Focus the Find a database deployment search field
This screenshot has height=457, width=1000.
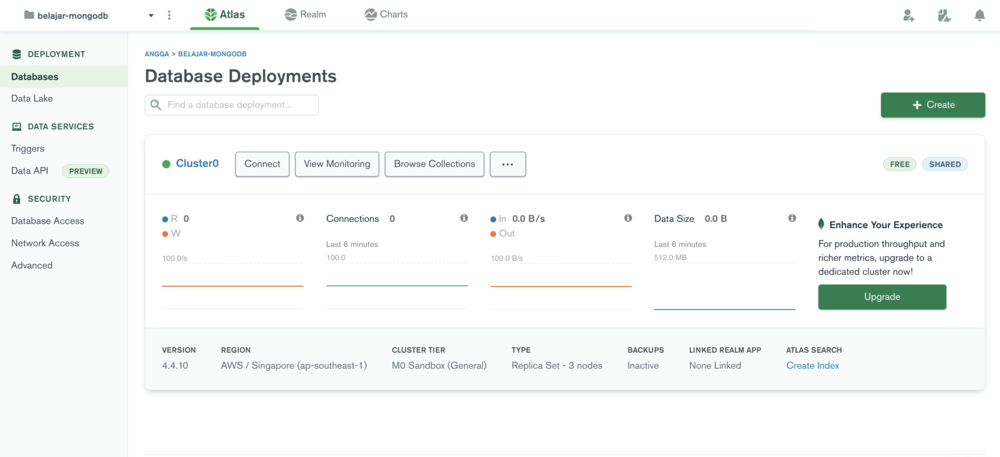(232, 105)
